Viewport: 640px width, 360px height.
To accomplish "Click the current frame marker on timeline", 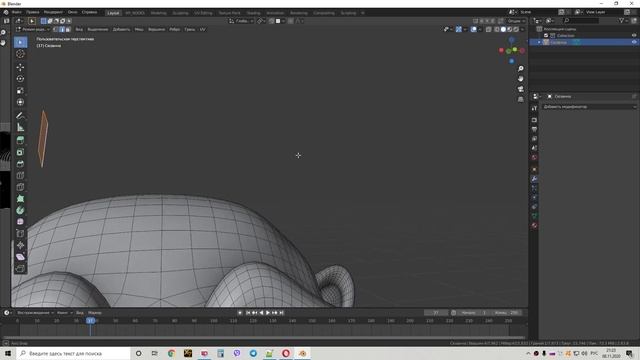I will (90, 321).
